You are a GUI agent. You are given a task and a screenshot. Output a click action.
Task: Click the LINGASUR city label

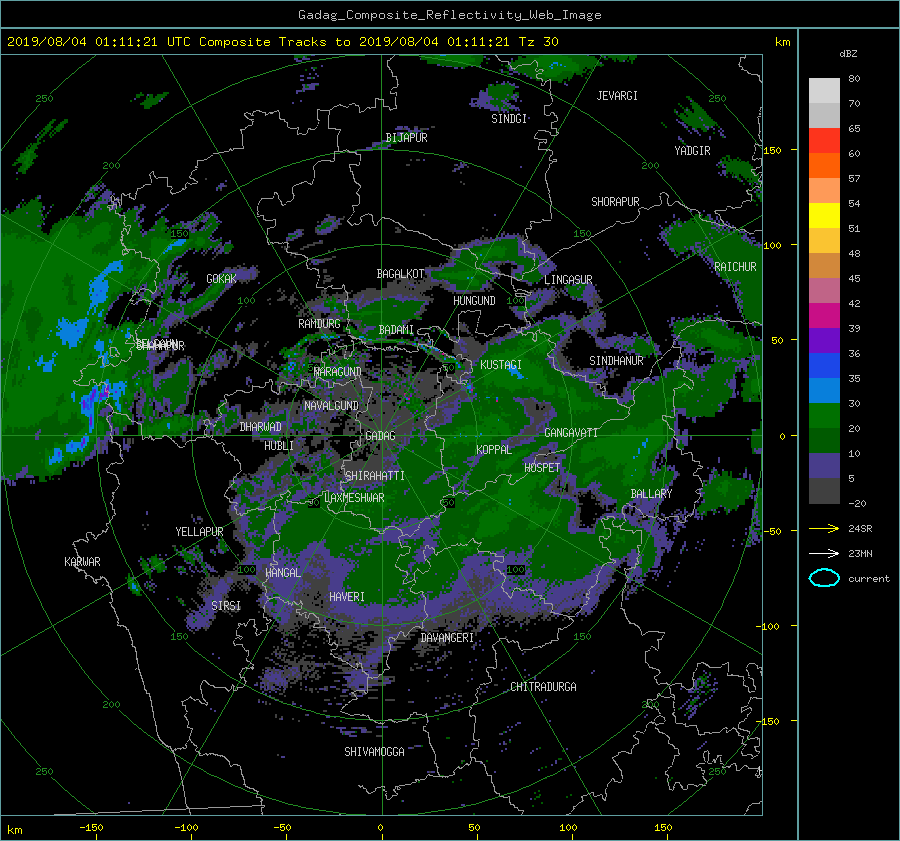[x=568, y=280]
